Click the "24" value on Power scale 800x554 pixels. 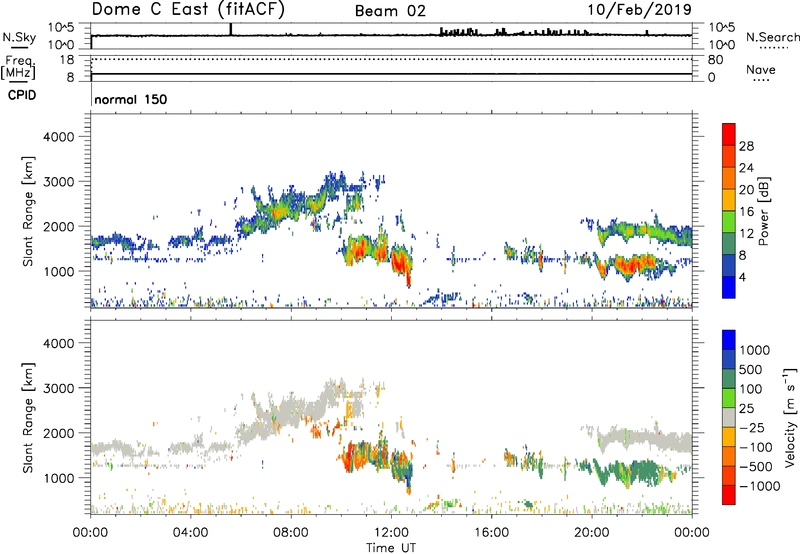click(x=746, y=168)
